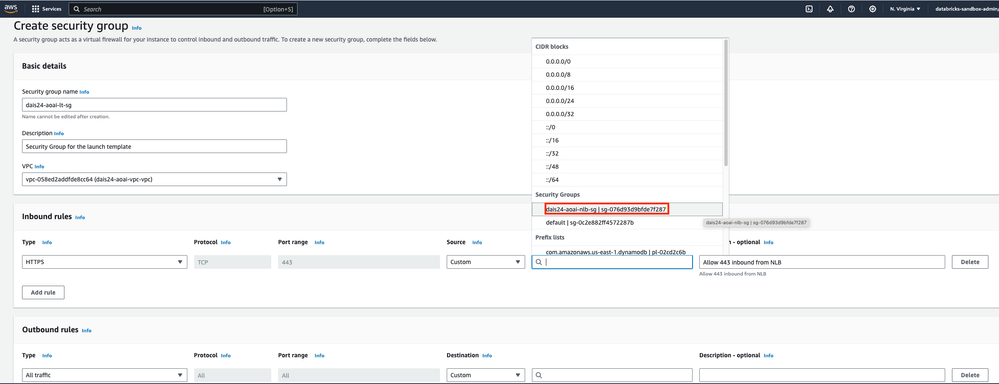Expand the HTTPS type dropdown
Image resolution: width=999 pixels, height=384 pixels.
[104, 262]
